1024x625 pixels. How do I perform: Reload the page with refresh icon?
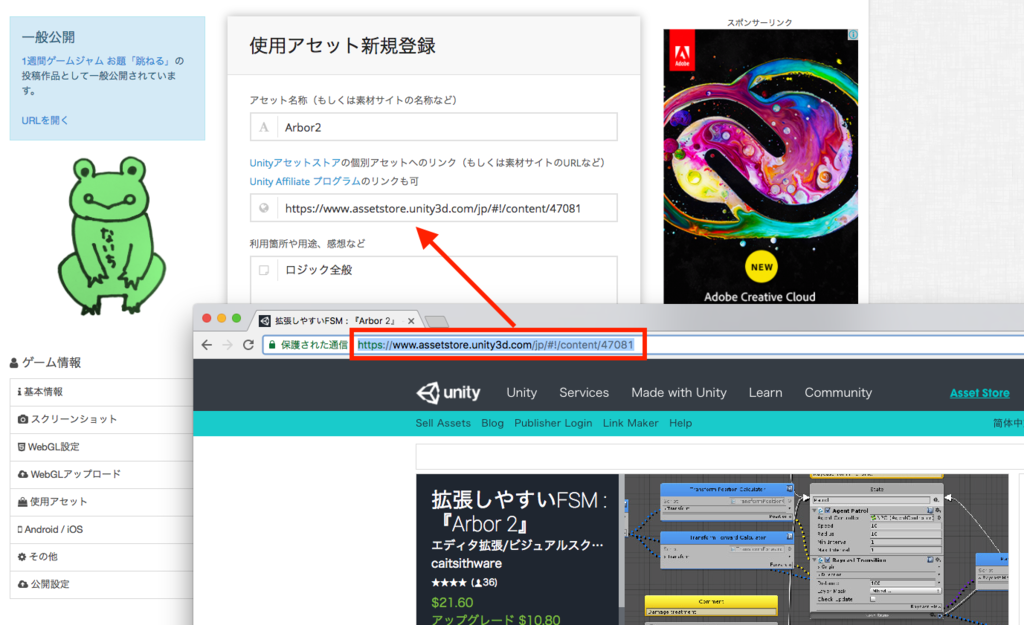click(248, 345)
